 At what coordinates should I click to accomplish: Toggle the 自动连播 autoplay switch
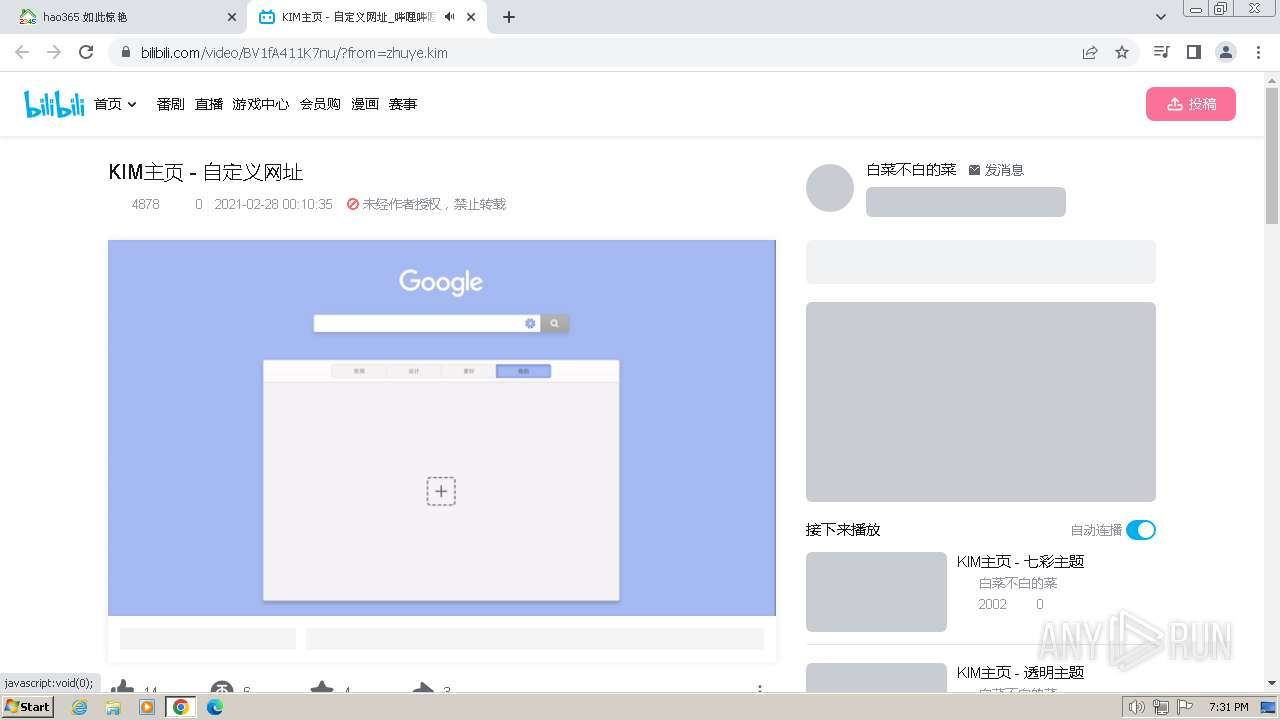pyautogui.click(x=1141, y=530)
